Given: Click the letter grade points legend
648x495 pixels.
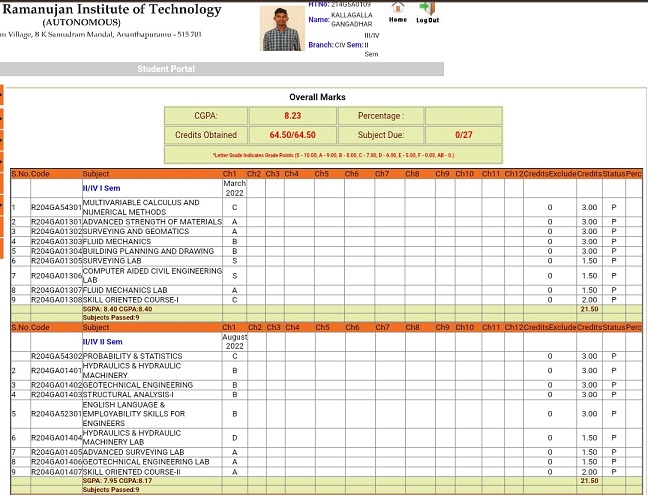Looking at the screenshot, I should (x=333, y=155).
